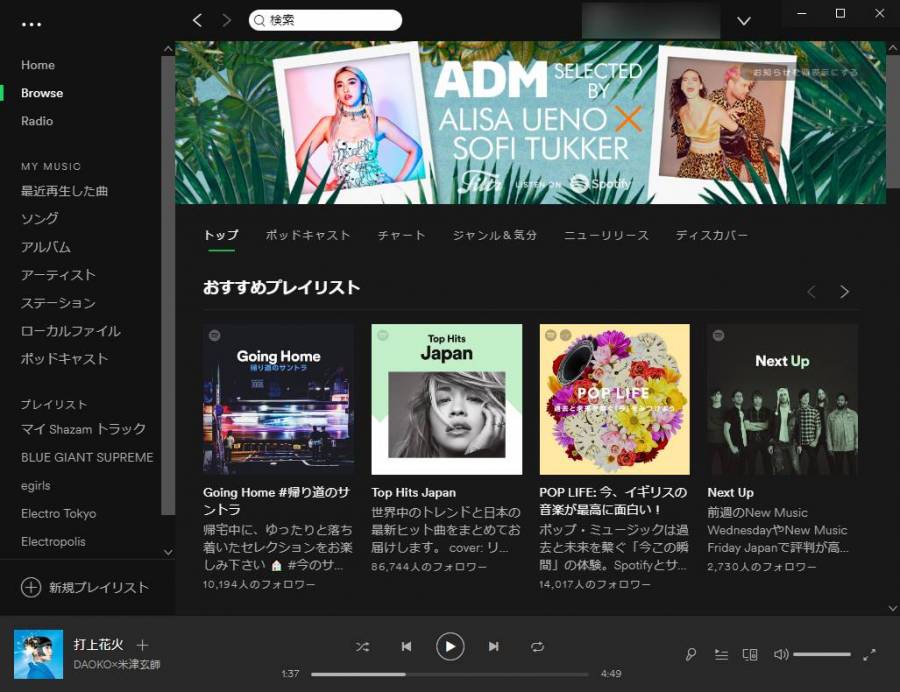This screenshot has width=900, height=692.
Task: Open the play queue
Action: pyautogui.click(x=721, y=654)
